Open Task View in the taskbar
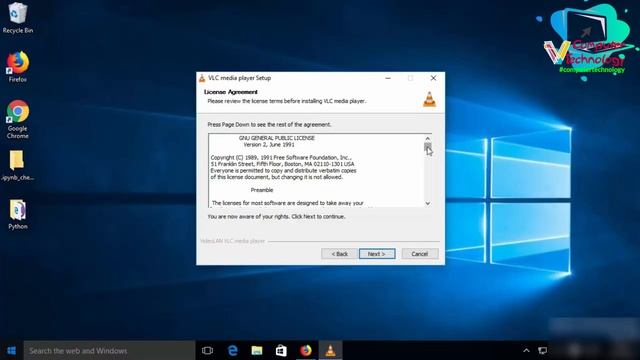 pyautogui.click(x=207, y=351)
